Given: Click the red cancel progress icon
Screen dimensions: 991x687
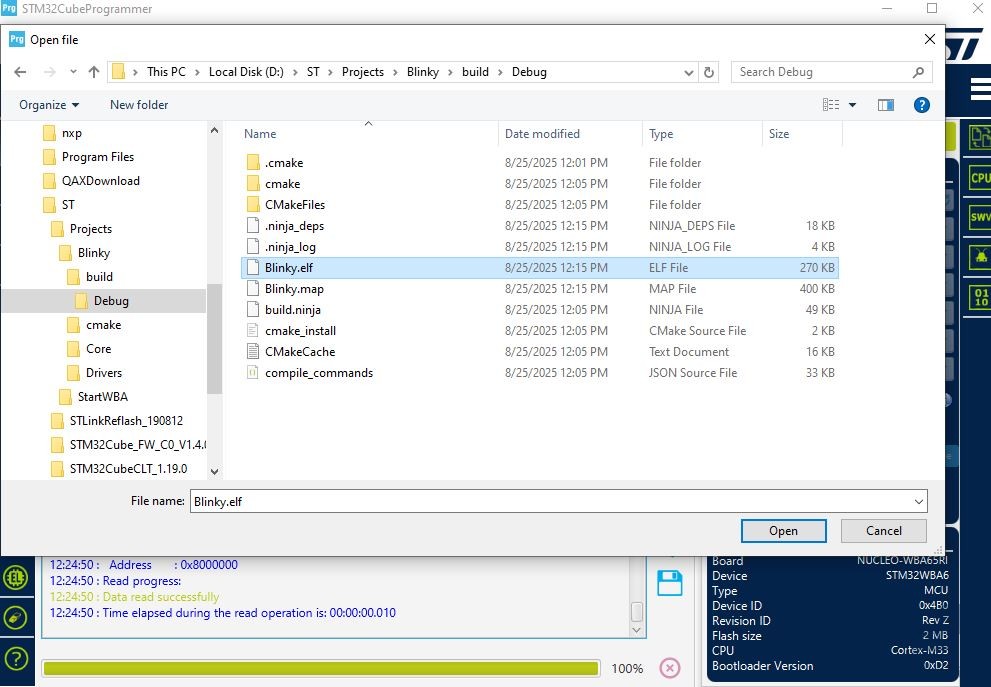Looking at the screenshot, I should [x=670, y=668].
